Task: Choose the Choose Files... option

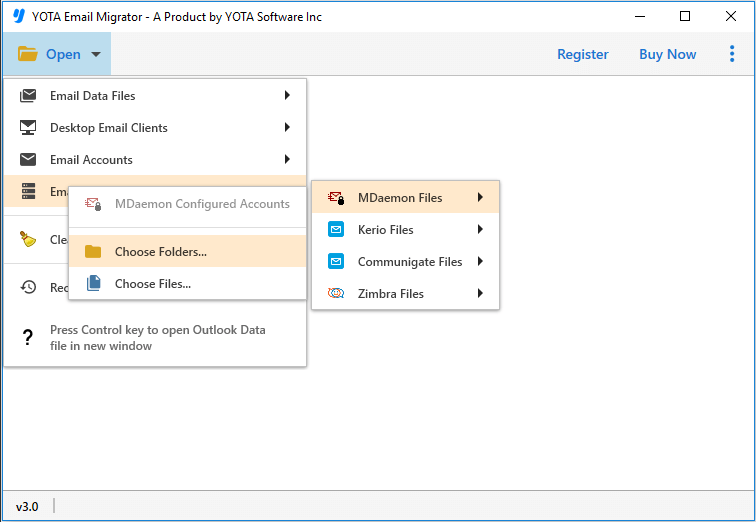Action: (x=187, y=283)
